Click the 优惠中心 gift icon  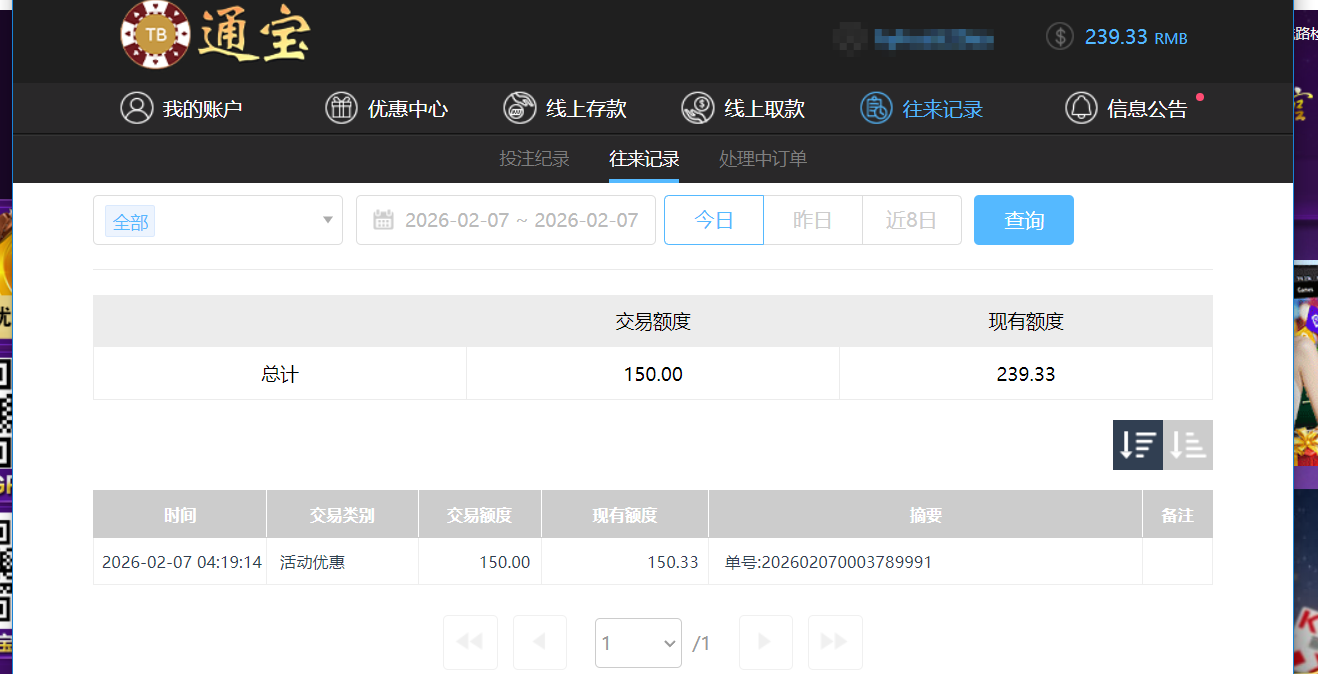[341, 108]
